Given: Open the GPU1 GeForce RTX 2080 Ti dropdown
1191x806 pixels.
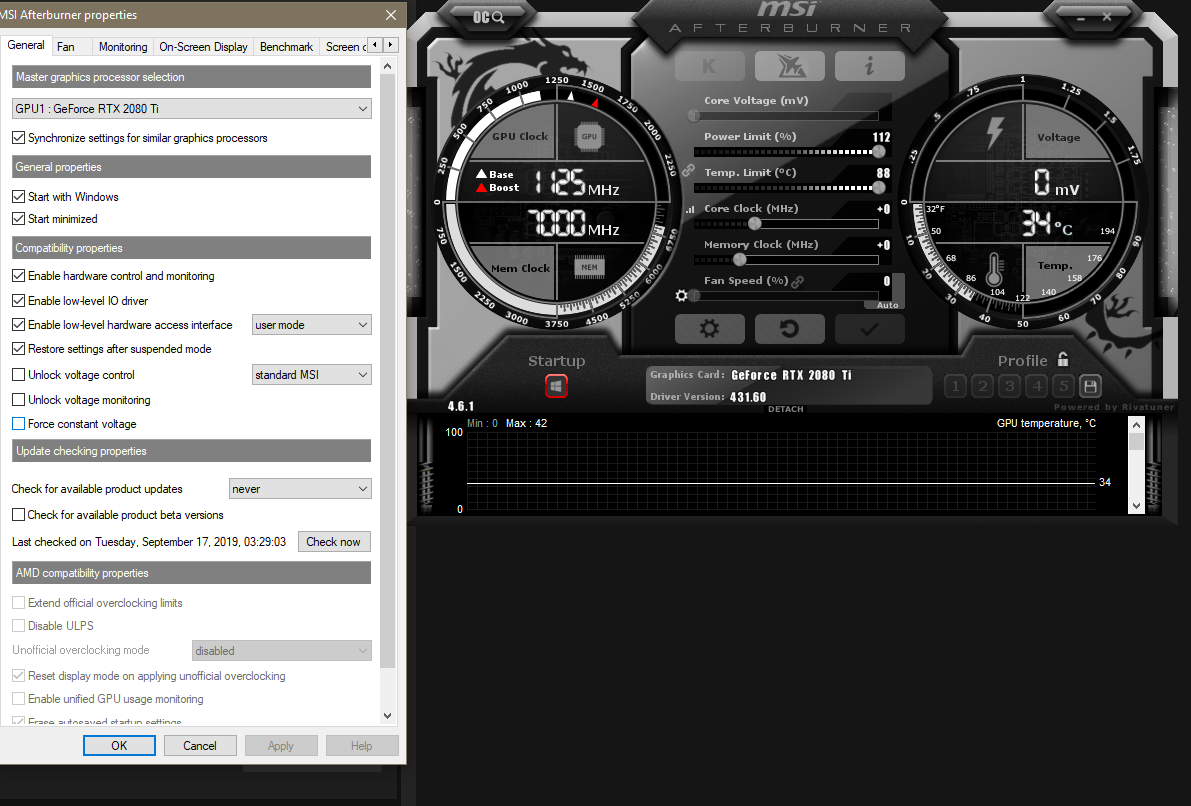Looking at the screenshot, I should (191, 109).
